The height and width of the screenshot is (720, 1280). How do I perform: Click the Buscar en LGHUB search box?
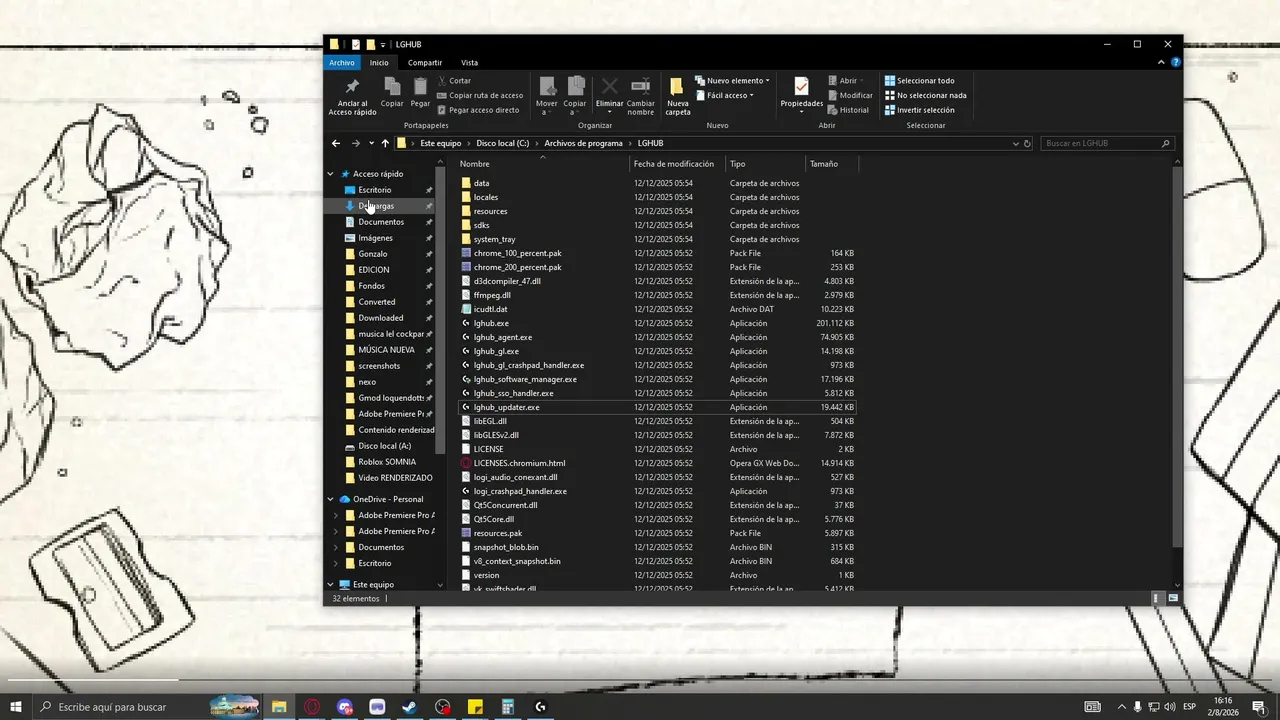1106,143
